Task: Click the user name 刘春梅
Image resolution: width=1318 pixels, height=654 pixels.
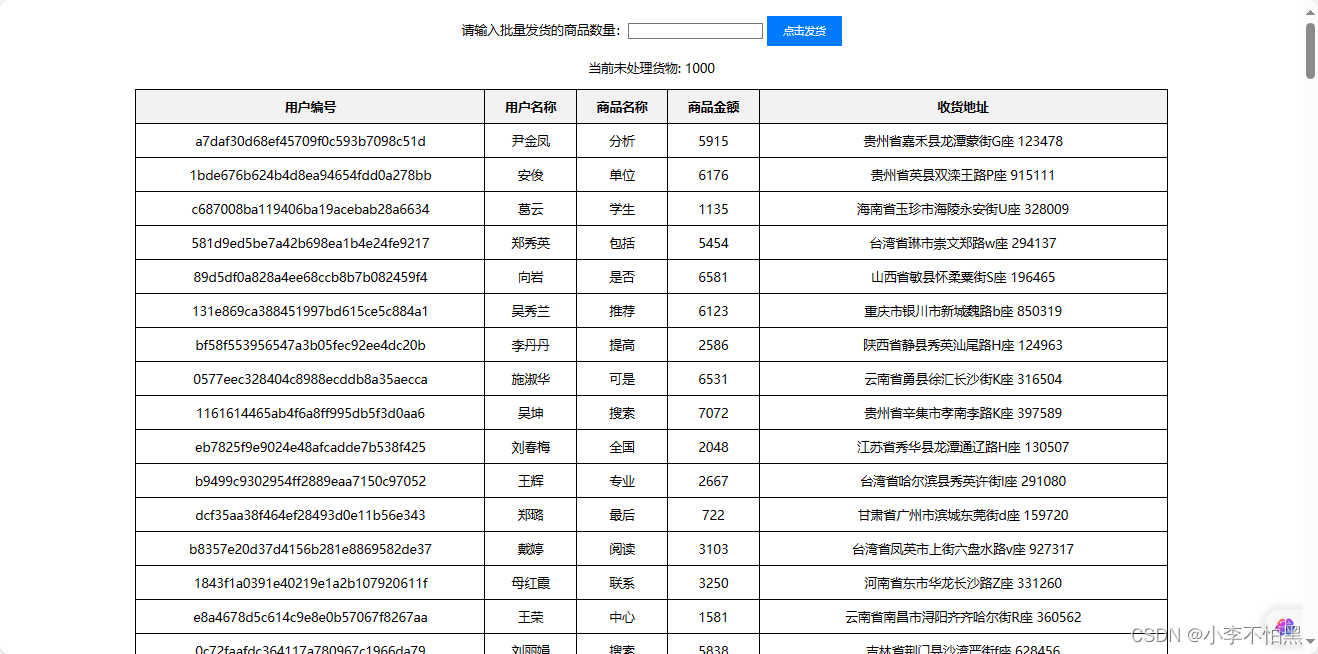Action: tap(531, 447)
